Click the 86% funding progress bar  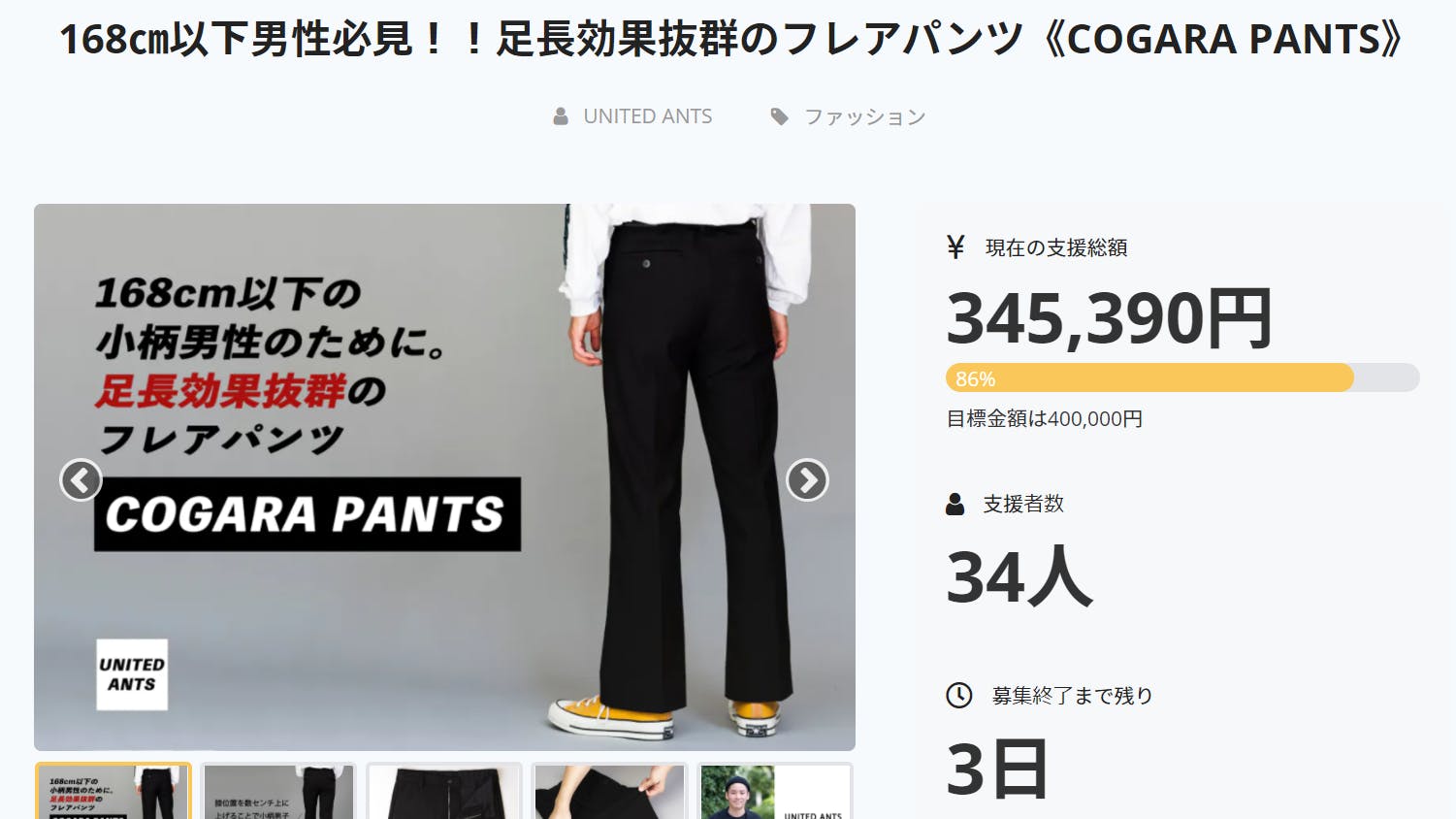tap(1182, 377)
